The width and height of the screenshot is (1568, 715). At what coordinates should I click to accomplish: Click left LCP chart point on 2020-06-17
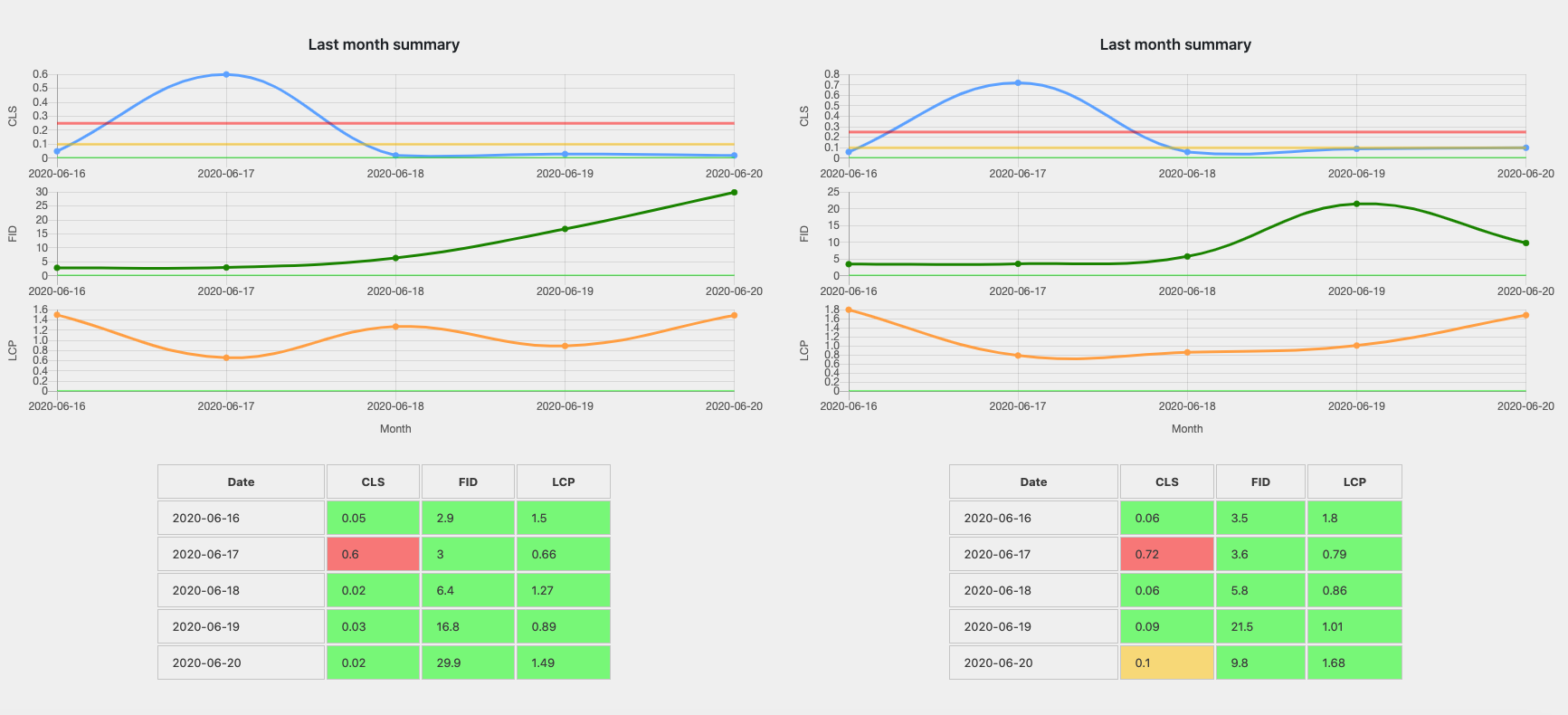tap(226, 357)
